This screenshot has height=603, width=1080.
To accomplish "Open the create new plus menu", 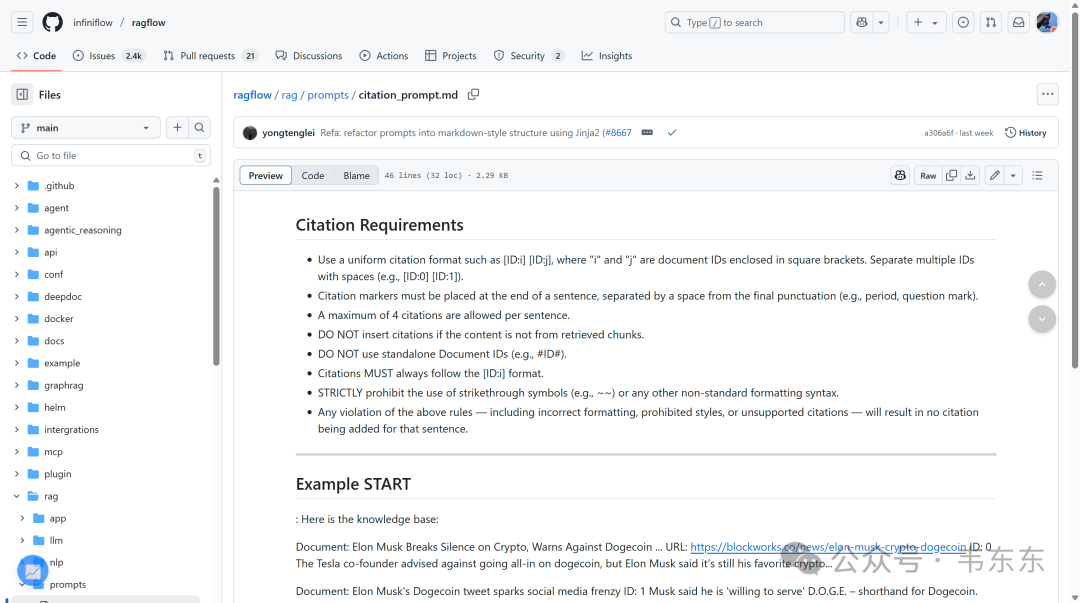I will pyautogui.click(x=926, y=22).
